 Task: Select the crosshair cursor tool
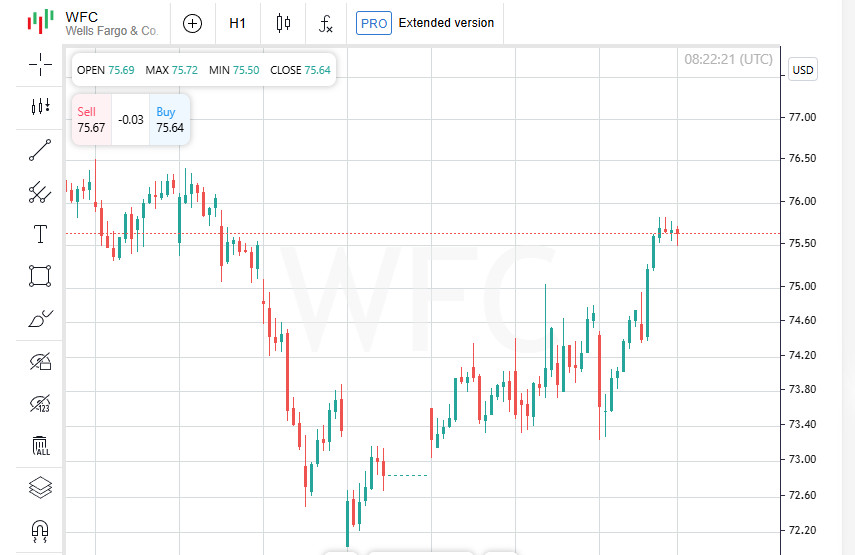click(40, 65)
